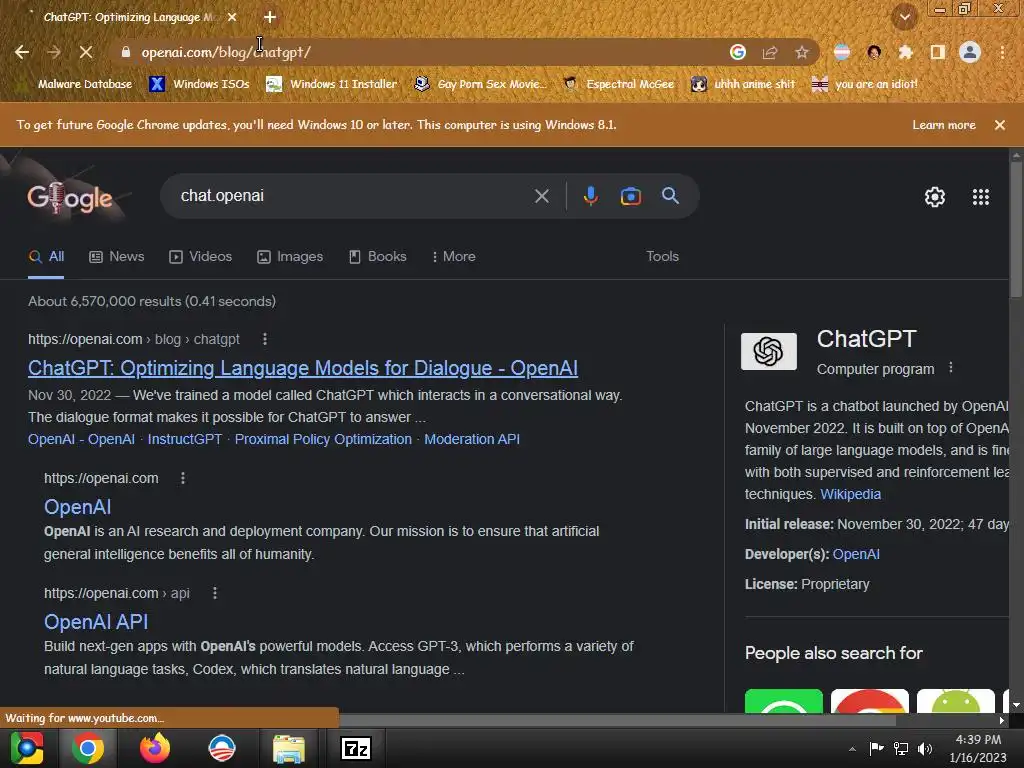Open the OpenAI API result
1024x768 pixels.
tap(96, 622)
